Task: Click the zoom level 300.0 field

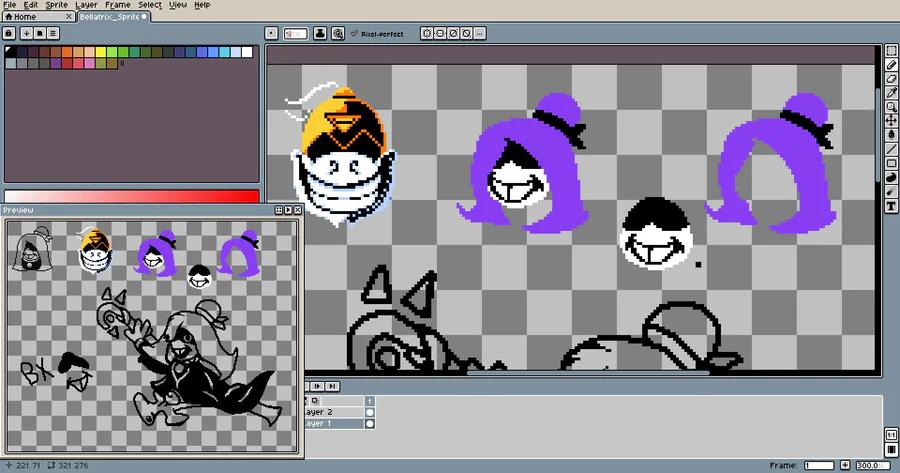Action: click(x=873, y=465)
